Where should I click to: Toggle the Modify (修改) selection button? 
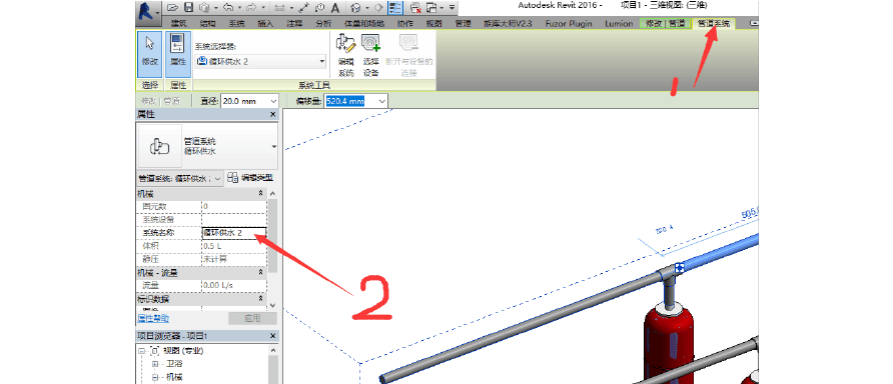tap(149, 54)
